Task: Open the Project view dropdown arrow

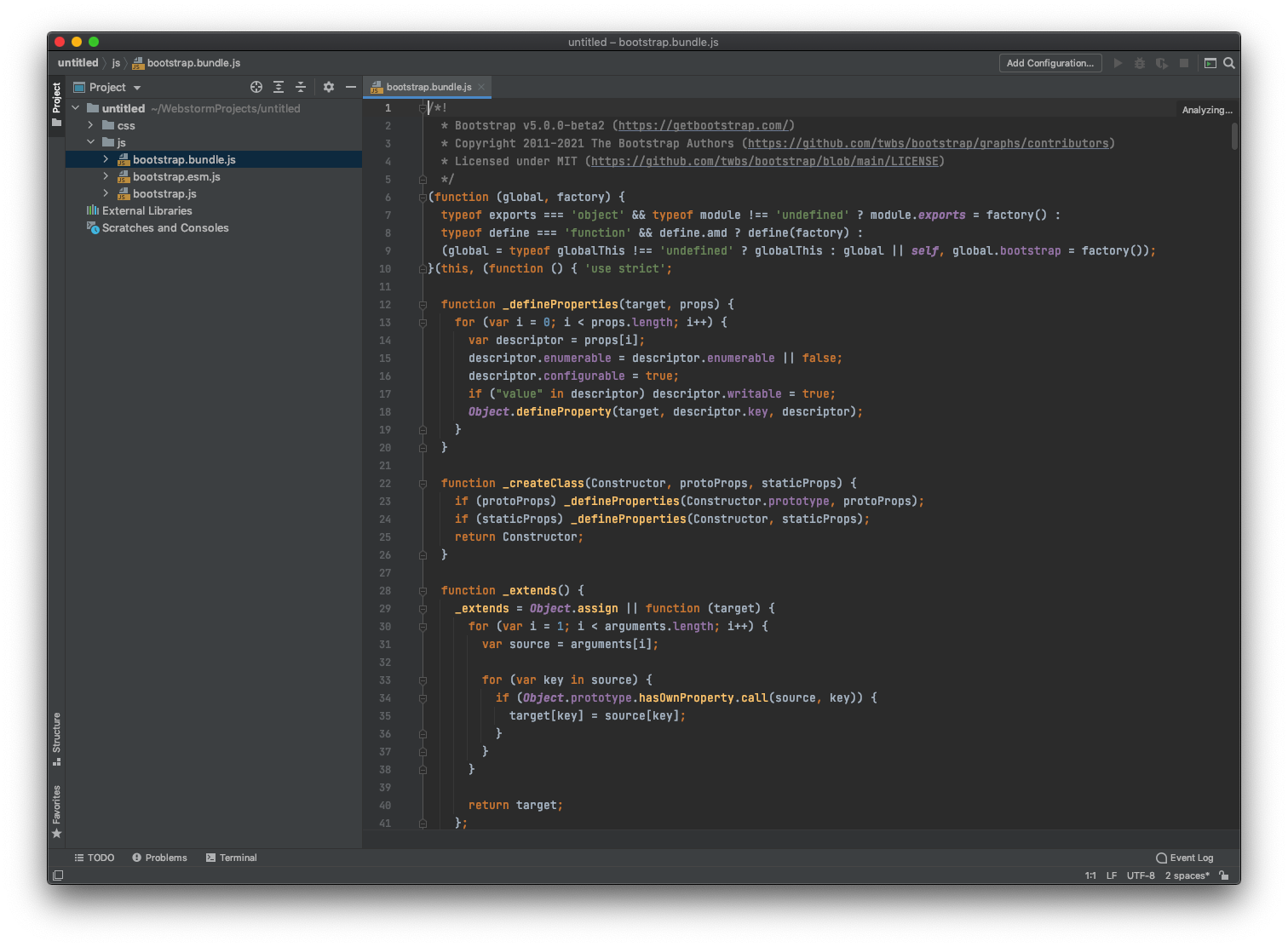Action: (137, 88)
